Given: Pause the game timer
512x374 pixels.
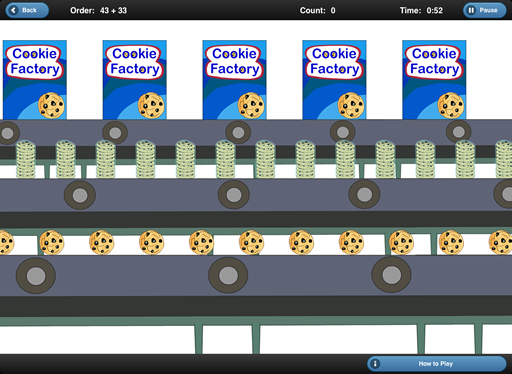Looking at the screenshot, I should (484, 10).
